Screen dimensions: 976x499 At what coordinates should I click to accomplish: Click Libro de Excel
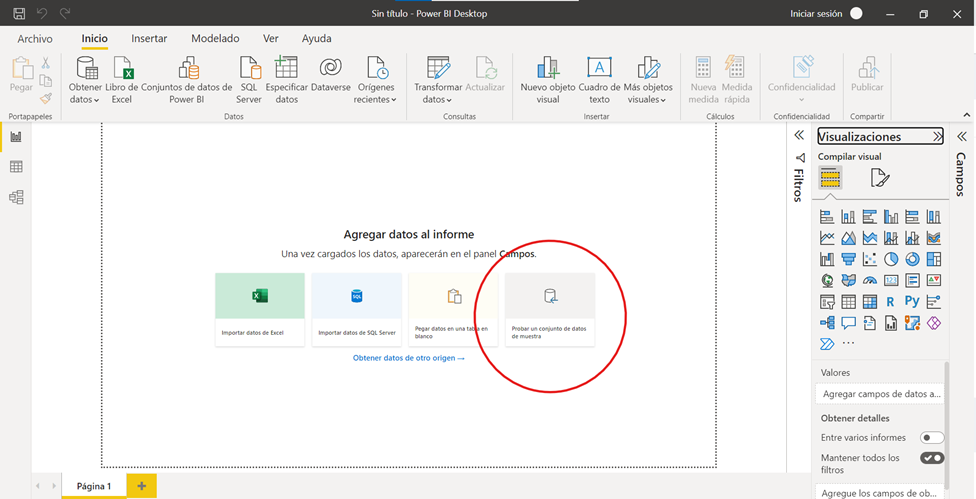(121, 81)
